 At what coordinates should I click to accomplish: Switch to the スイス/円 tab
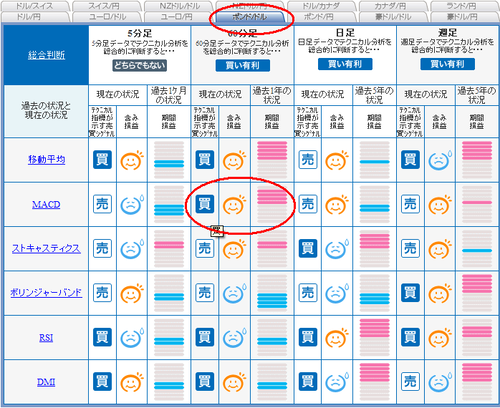pyautogui.click(x=107, y=6)
